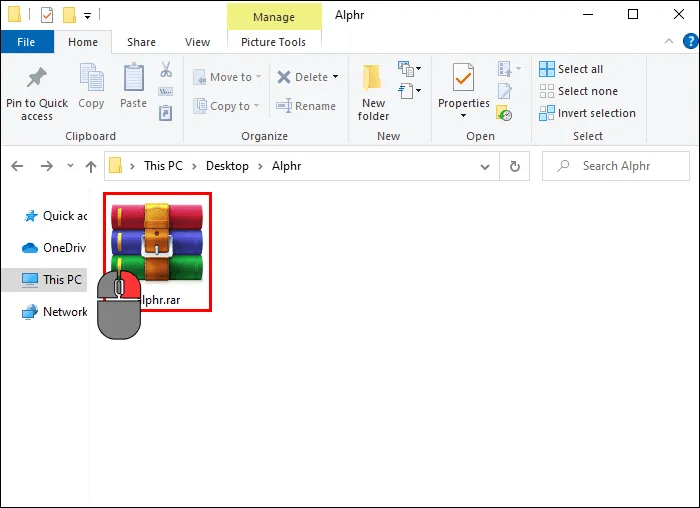Viewport: 700px width, 508px height.
Task: Click the New folder icon
Action: [372, 77]
